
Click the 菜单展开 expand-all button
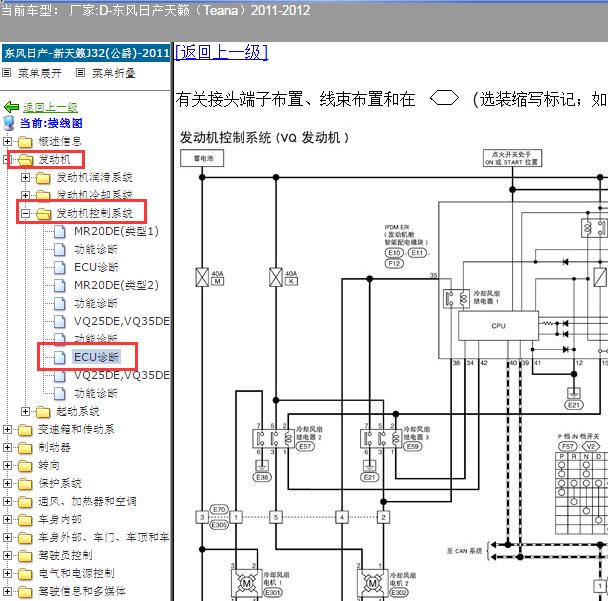[x=40, y=73]
